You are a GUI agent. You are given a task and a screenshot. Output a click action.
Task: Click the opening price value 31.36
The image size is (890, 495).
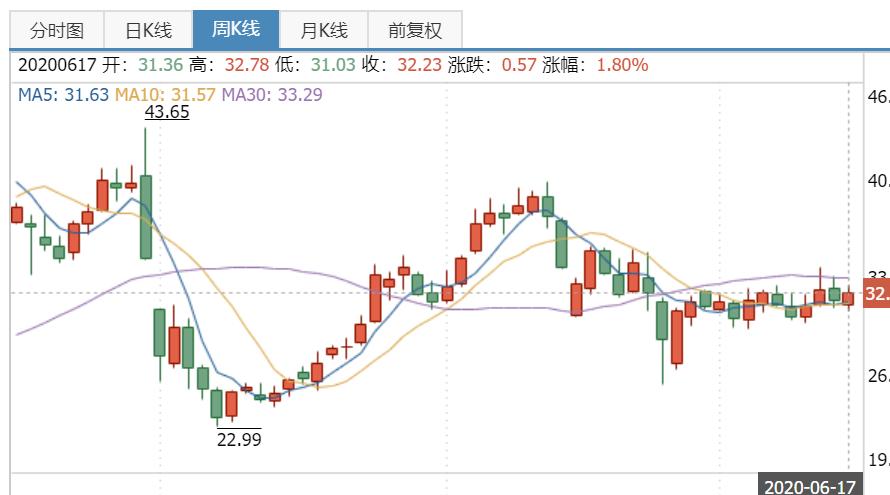(x=163, y=65)
